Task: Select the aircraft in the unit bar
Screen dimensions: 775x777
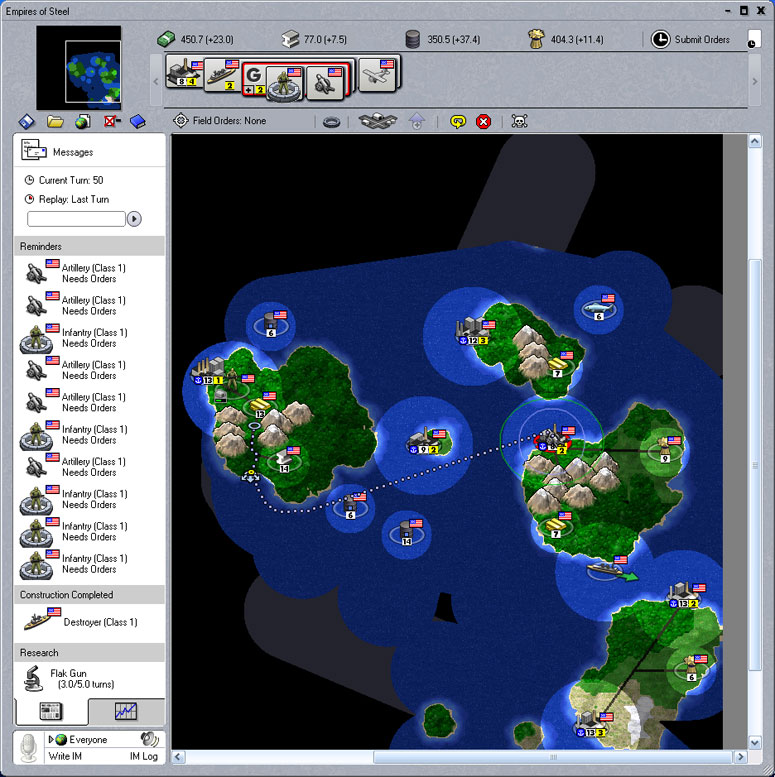Action: click(377, 75)
